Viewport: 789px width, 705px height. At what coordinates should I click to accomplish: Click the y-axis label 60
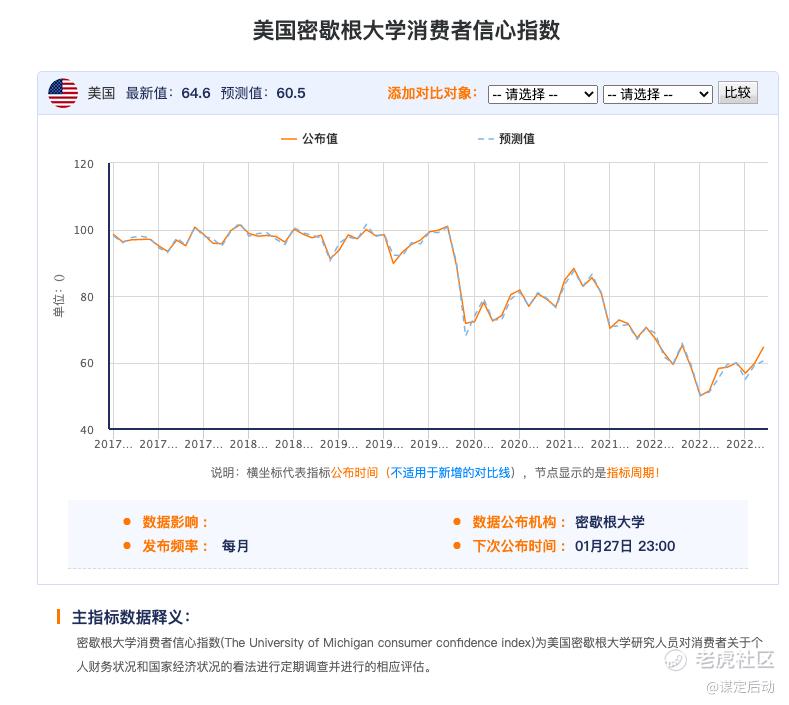pyautogui.click(x=87, y=363)
